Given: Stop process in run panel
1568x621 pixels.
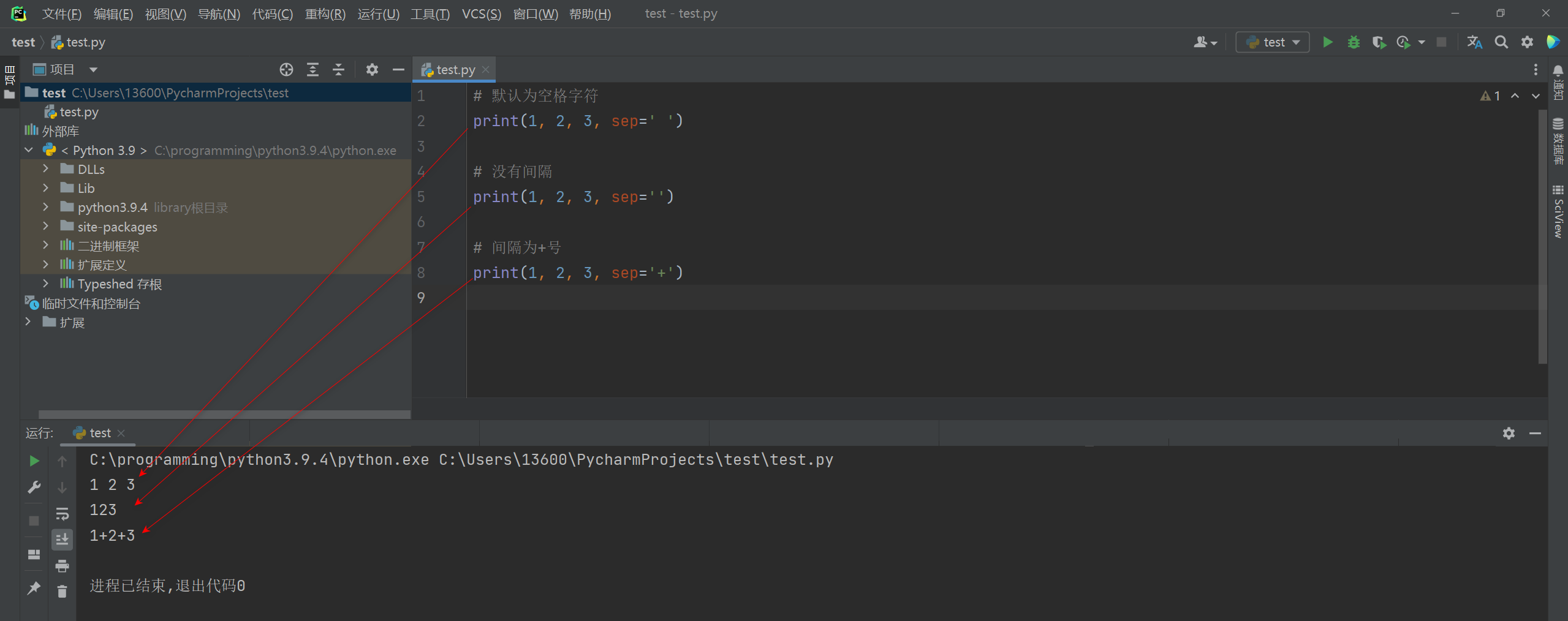Looking at the screenshot, I should tap(34, 521).
